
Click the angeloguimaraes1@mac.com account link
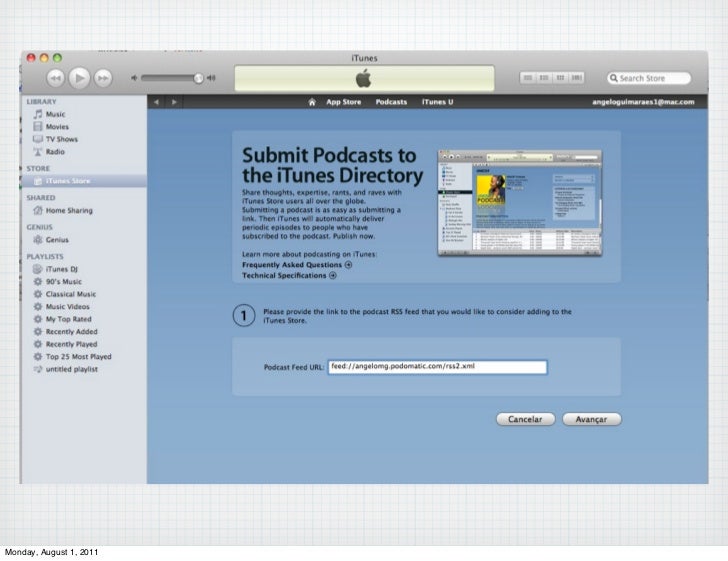(643, 102)
